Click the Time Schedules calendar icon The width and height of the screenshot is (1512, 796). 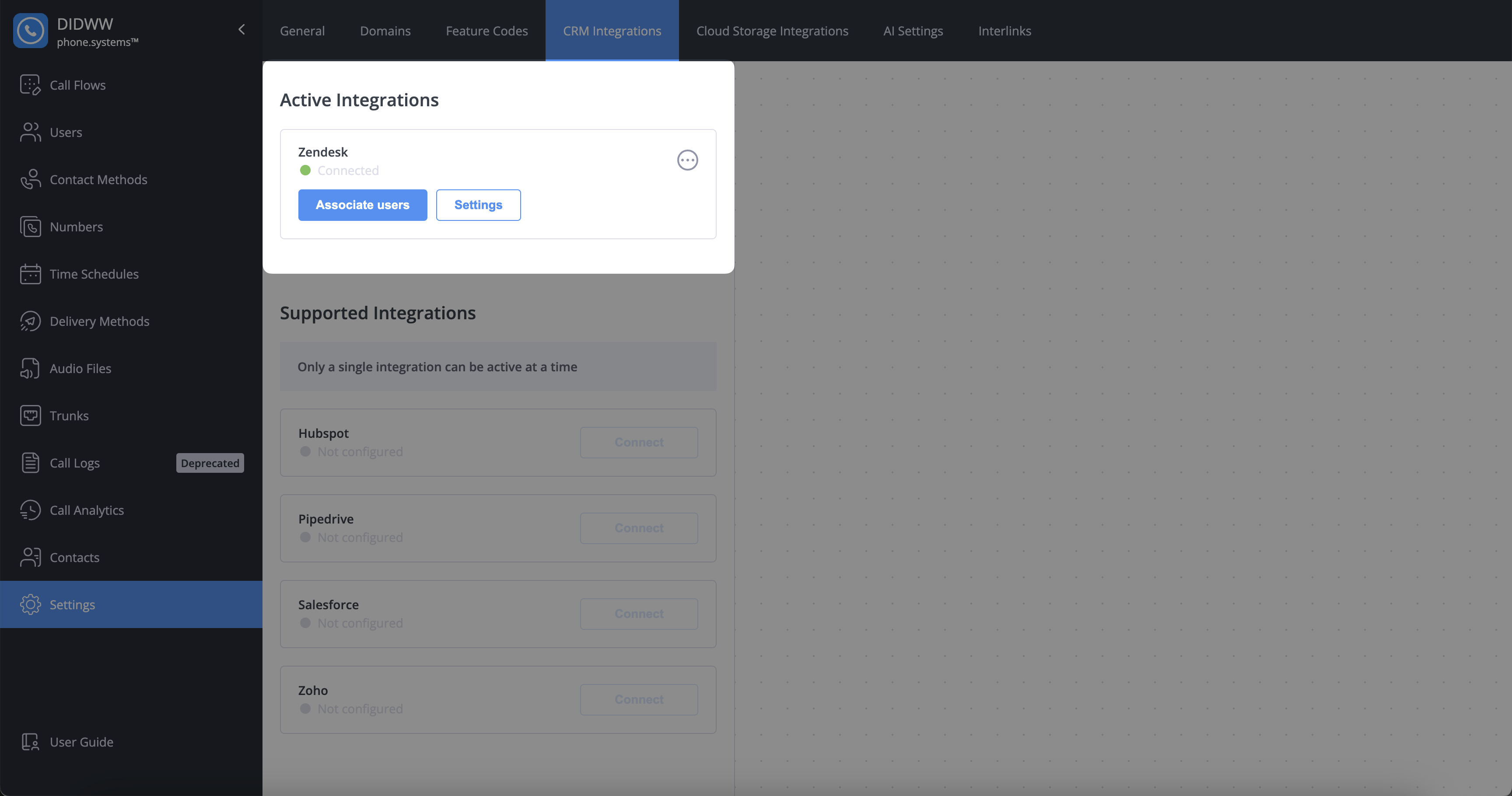[x=30, y=274]
